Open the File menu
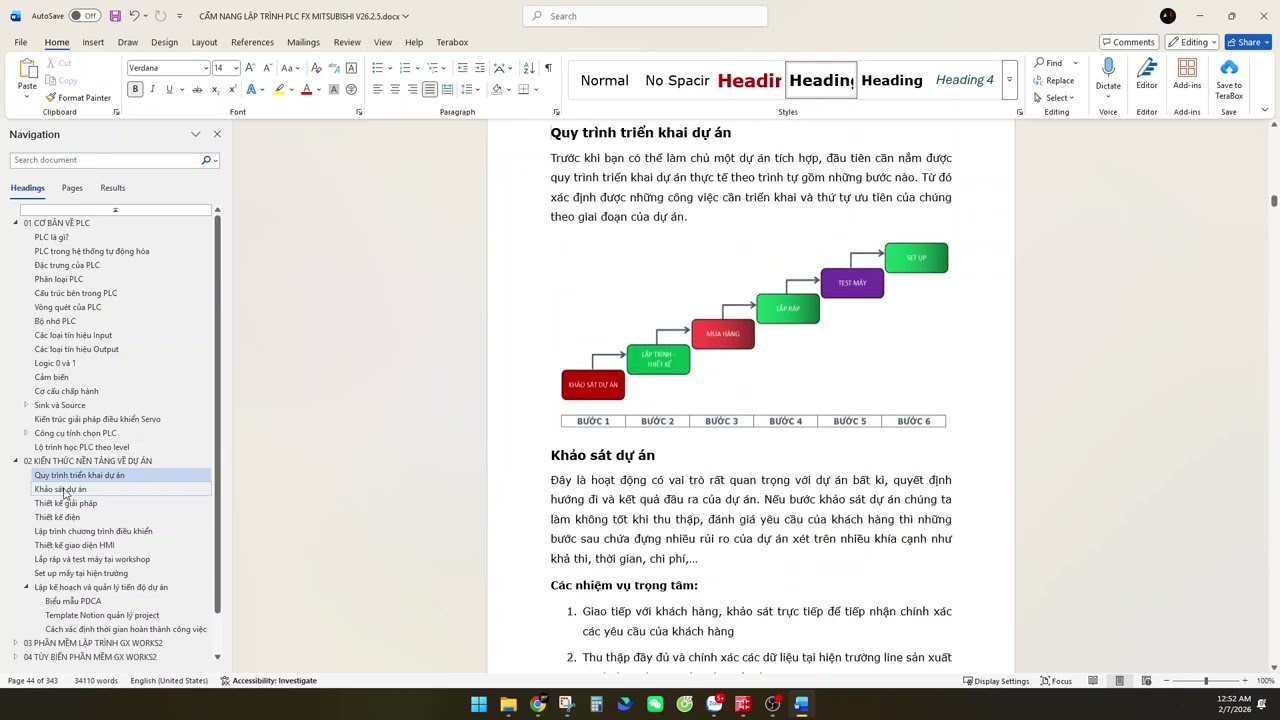 pos(20,42)
